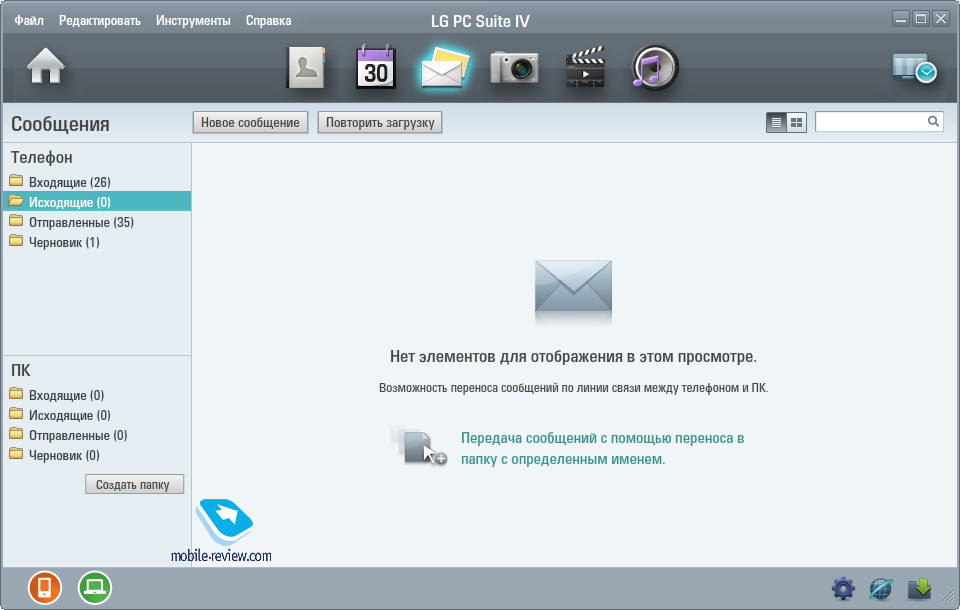Switch to grid thumbnail view

tap(797, 122)
